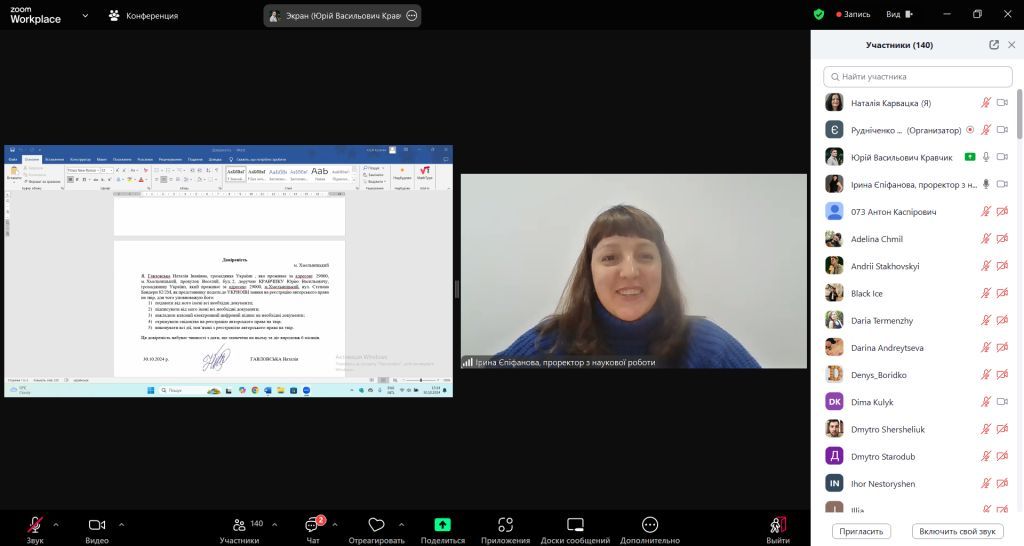The image size is (1024, 546).
Task: Open the Chat icon with badge
Action: [313, 524]
